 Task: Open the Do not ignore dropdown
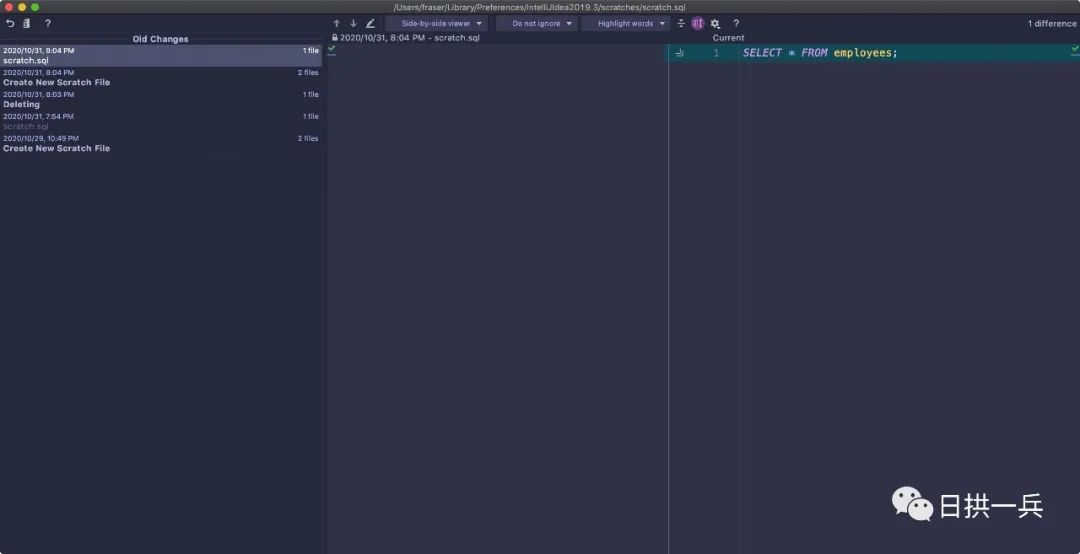click(537, 23)
